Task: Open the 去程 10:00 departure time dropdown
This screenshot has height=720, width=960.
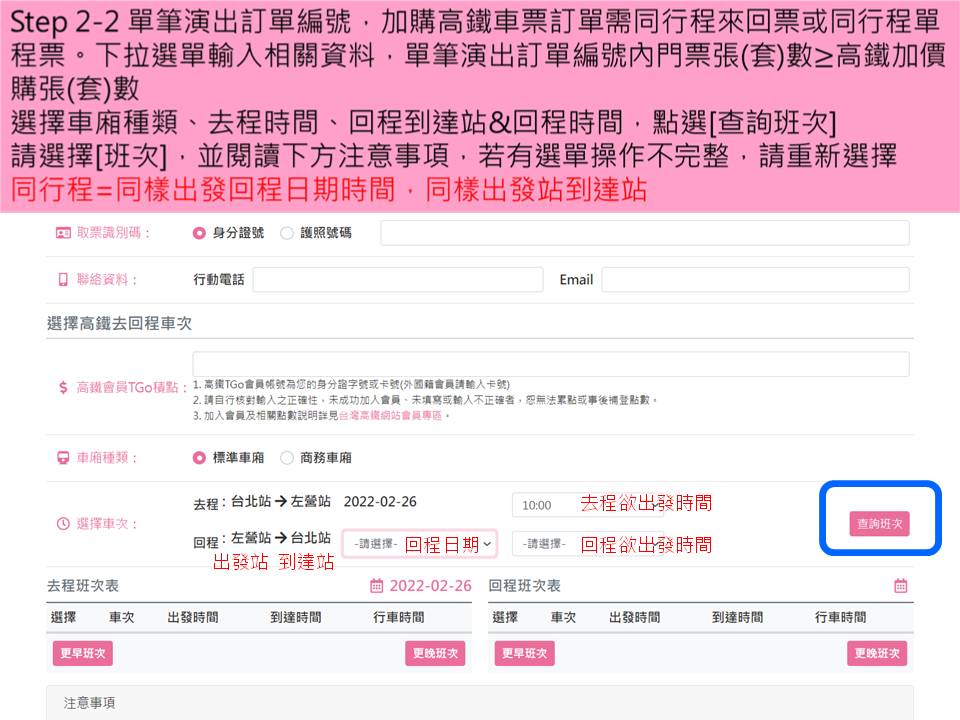Action: [545, 505]
